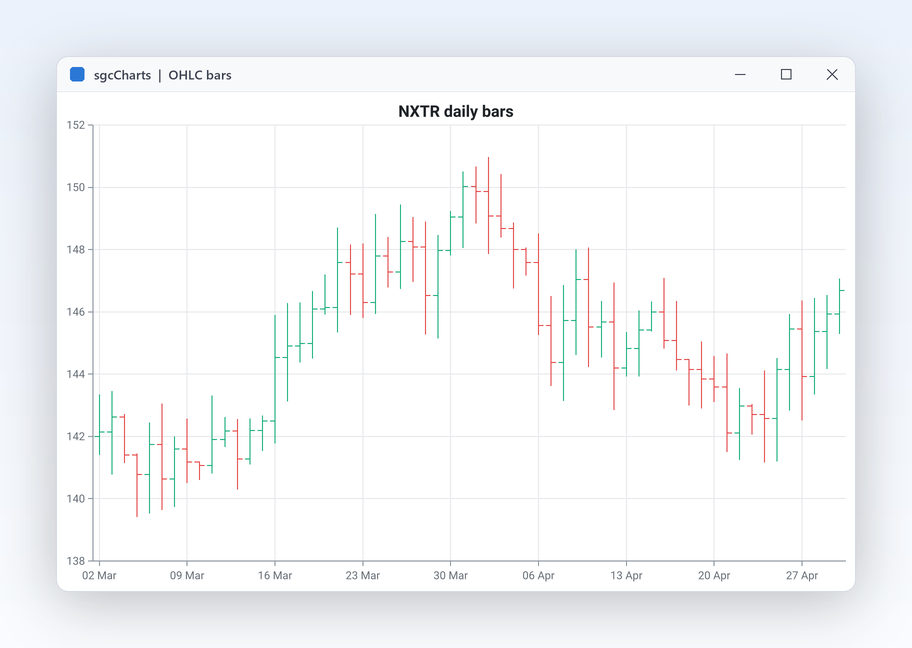The height and width of the screenshot is (648, 912).
Task: Select the green OHLC bar at 16 Mar
Action: (x=275, y=379)
